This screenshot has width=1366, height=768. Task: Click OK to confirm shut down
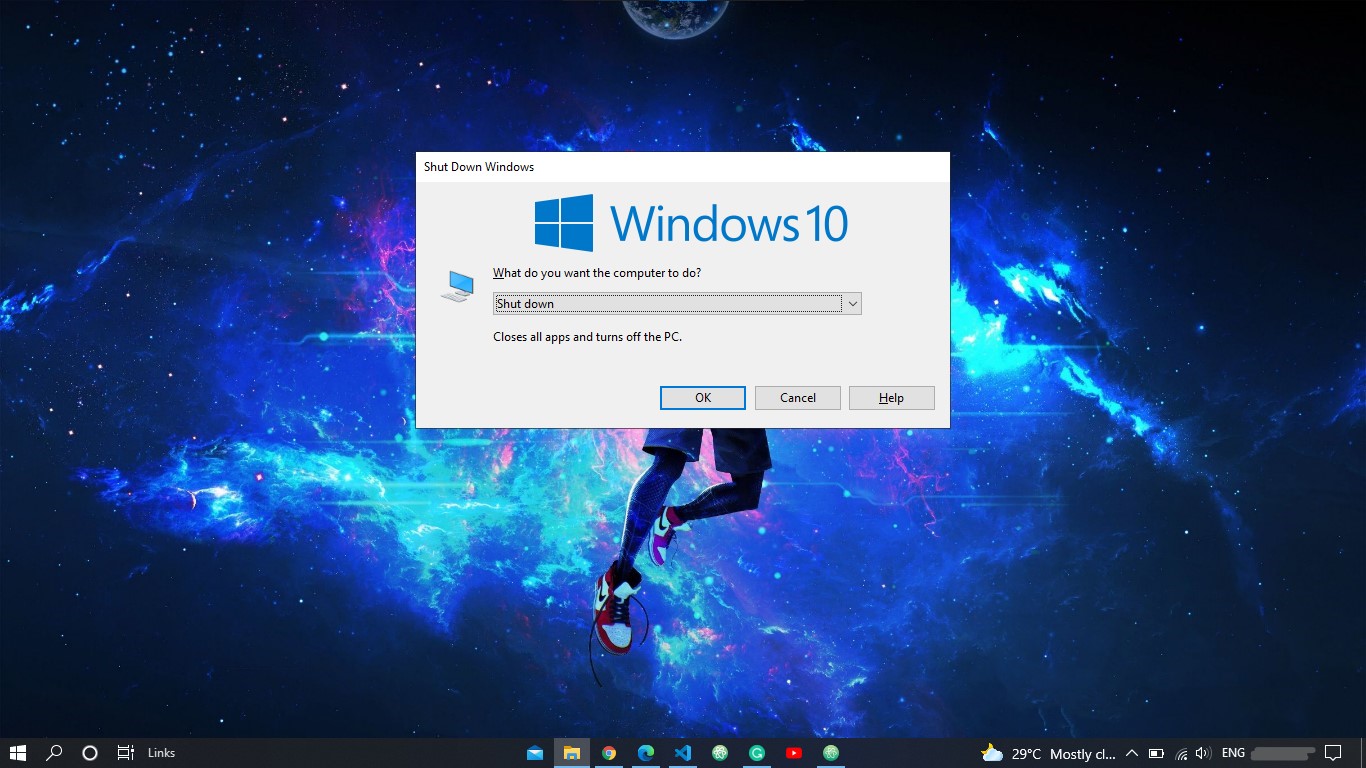(x=703, y=398)
